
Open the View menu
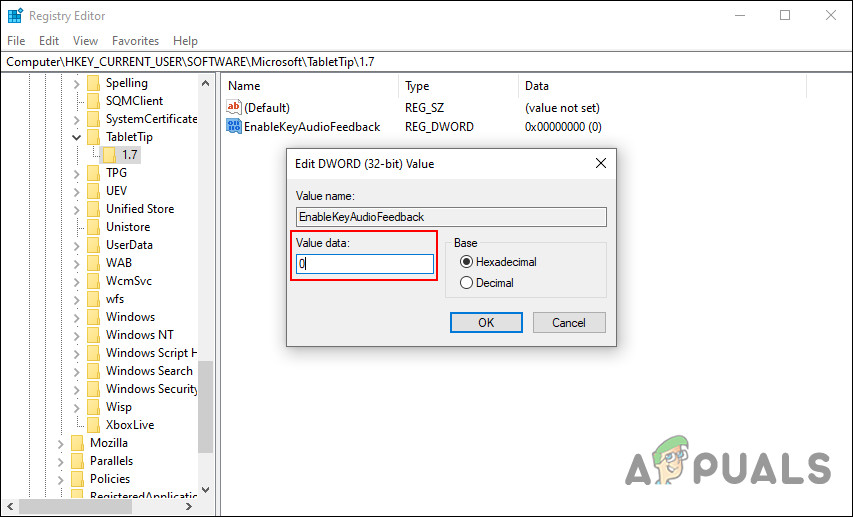[x=85, y=41]
